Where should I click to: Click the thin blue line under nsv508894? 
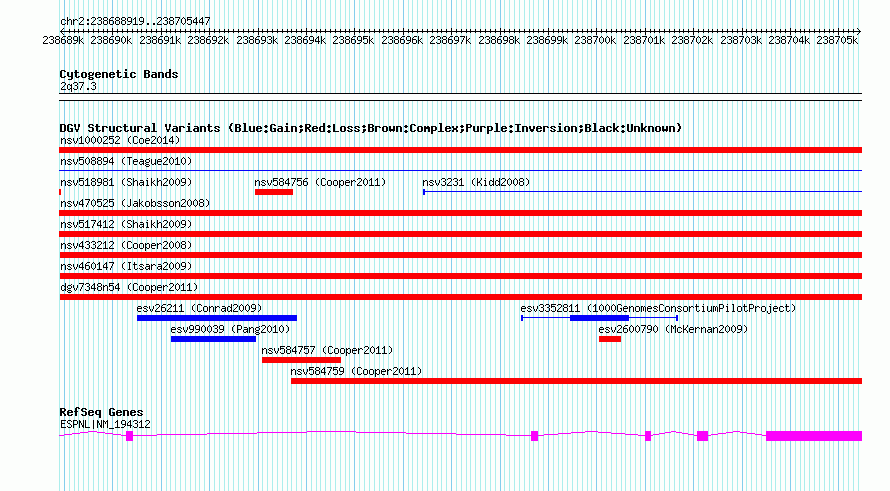460,171
